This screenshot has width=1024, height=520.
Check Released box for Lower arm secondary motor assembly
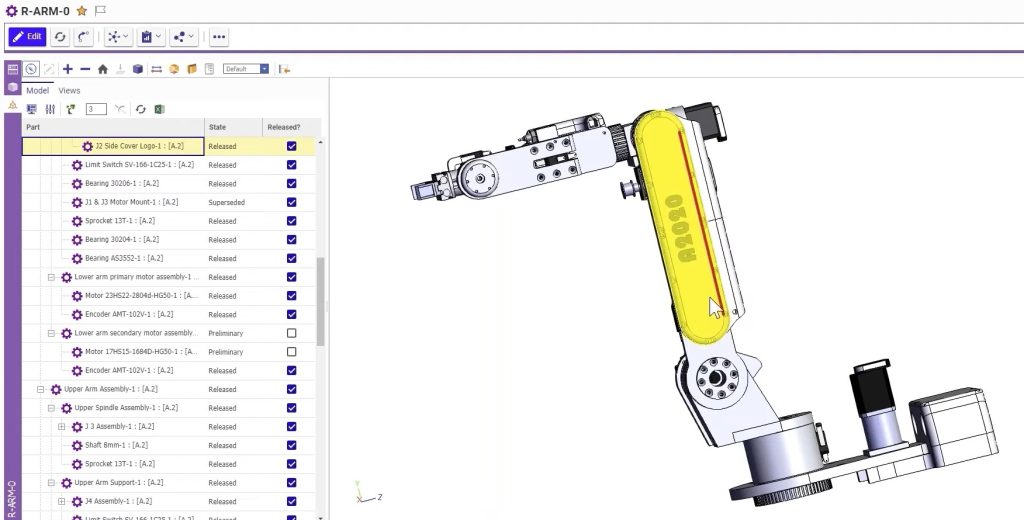[291, 333]
